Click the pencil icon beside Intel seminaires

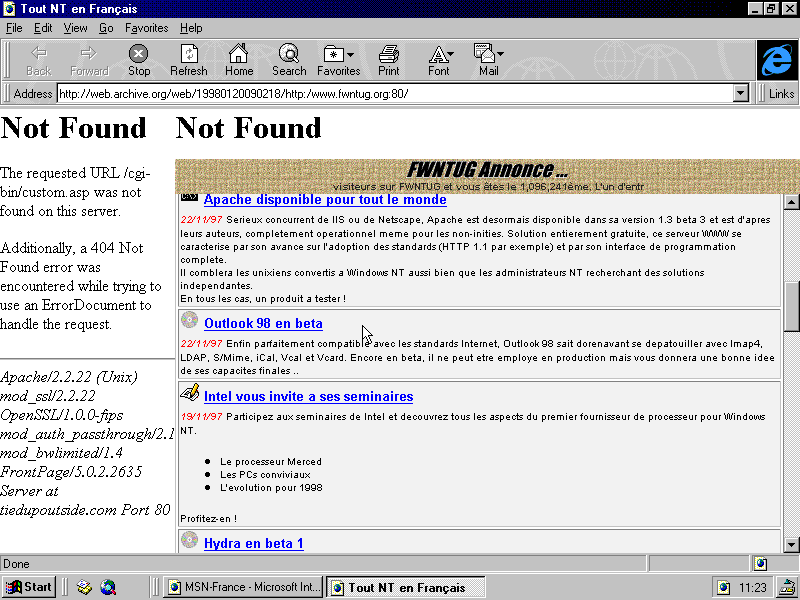(189, 393)
